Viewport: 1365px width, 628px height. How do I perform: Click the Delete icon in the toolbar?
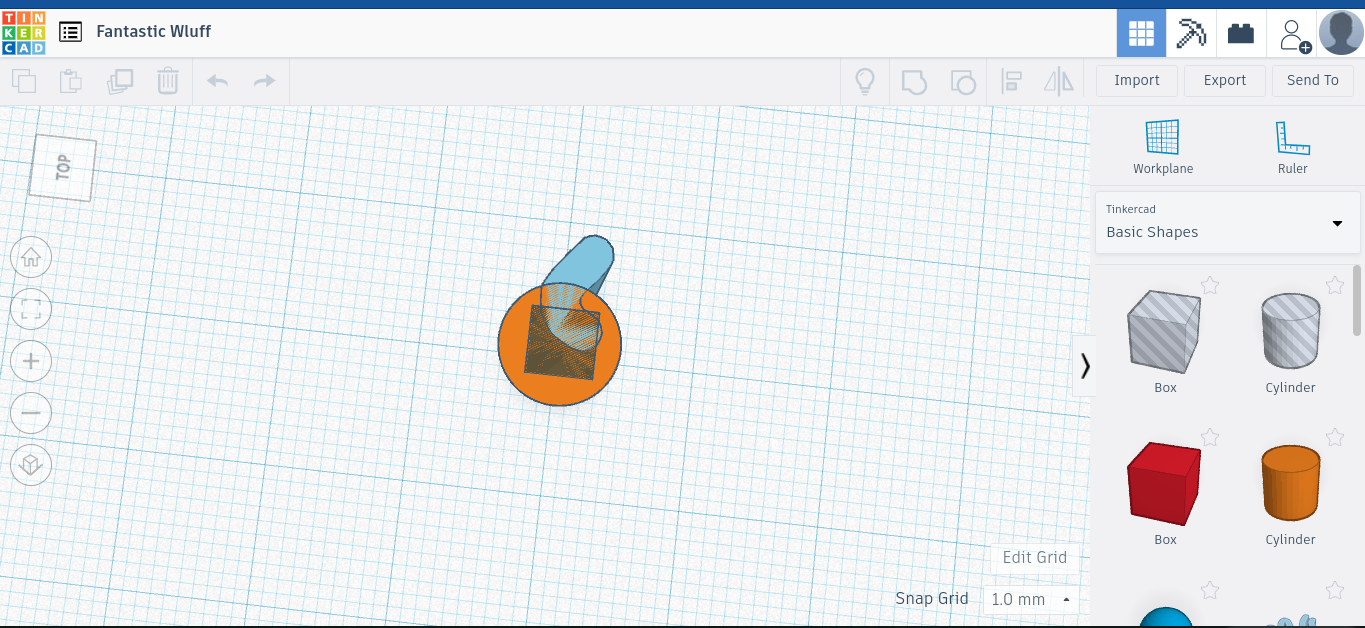tap(168, 81)
